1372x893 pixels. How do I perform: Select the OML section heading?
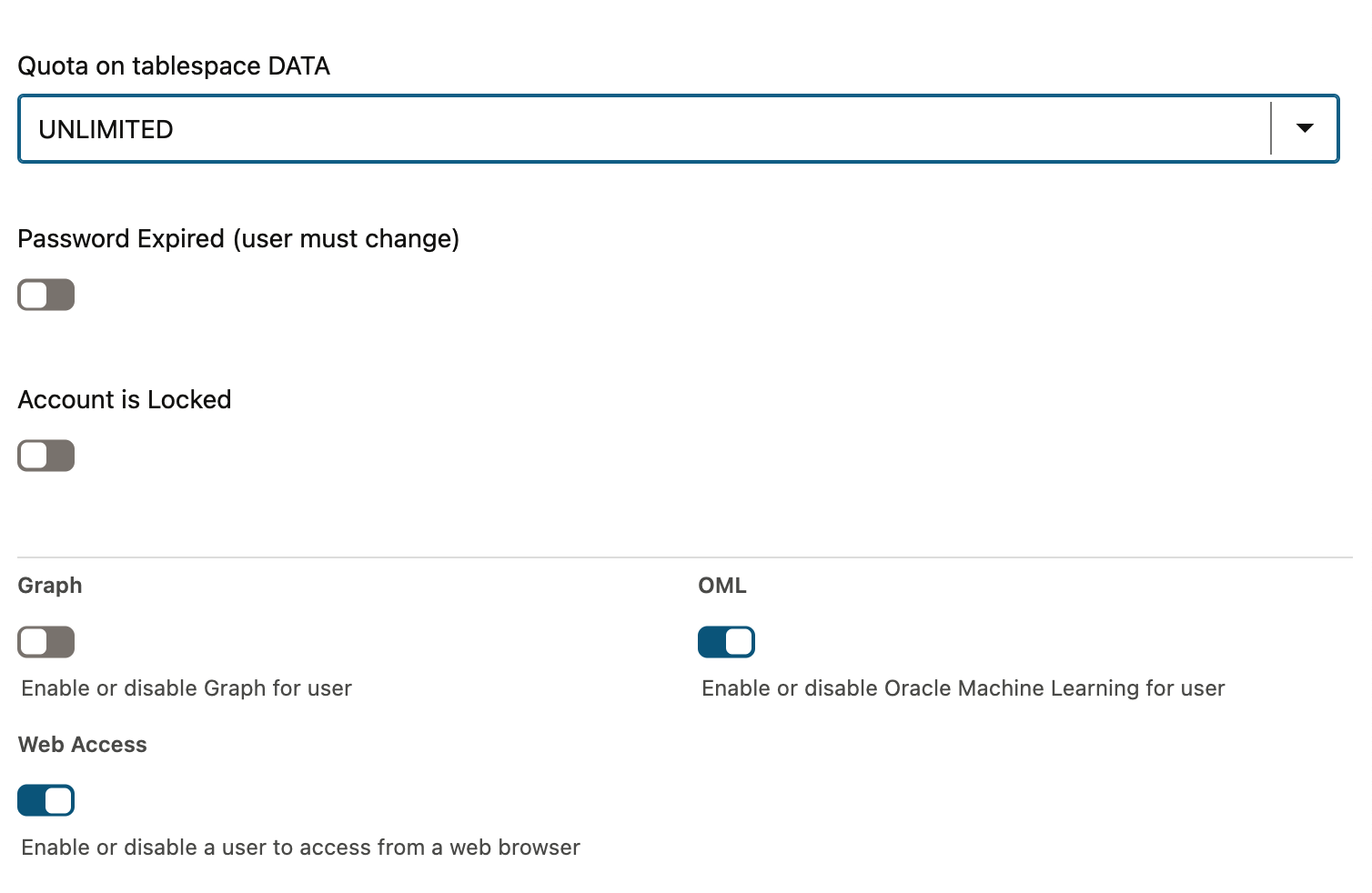(x=722, y=586)
